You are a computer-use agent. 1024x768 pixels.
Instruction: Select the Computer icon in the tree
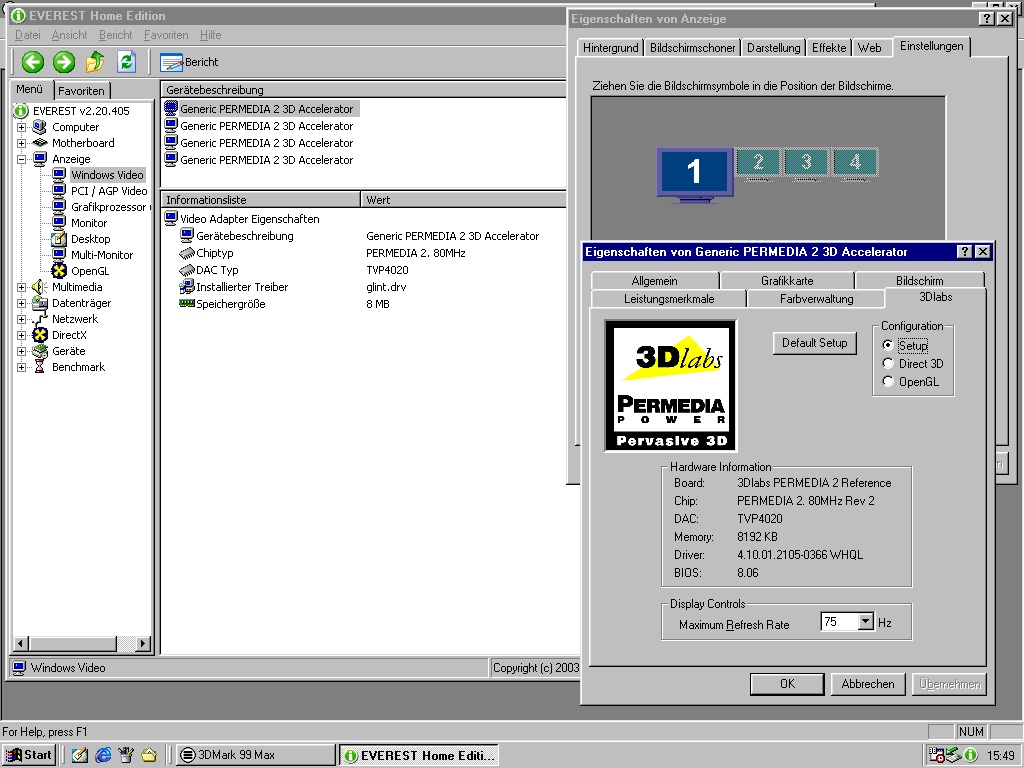40,127
